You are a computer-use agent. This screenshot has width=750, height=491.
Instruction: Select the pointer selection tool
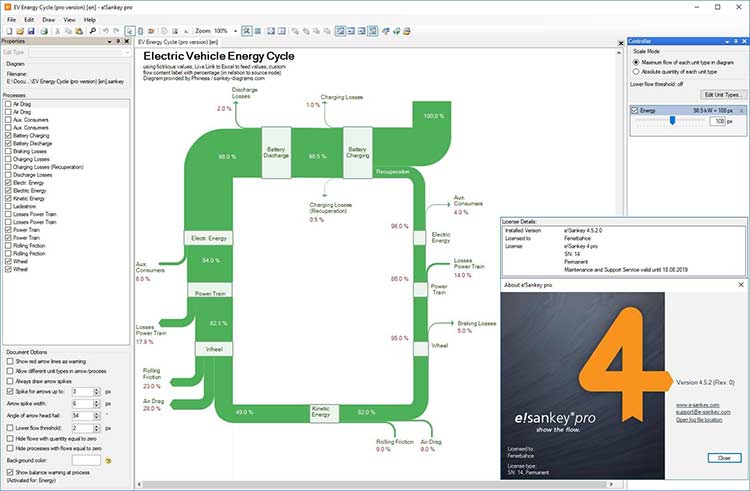point(130,31)
